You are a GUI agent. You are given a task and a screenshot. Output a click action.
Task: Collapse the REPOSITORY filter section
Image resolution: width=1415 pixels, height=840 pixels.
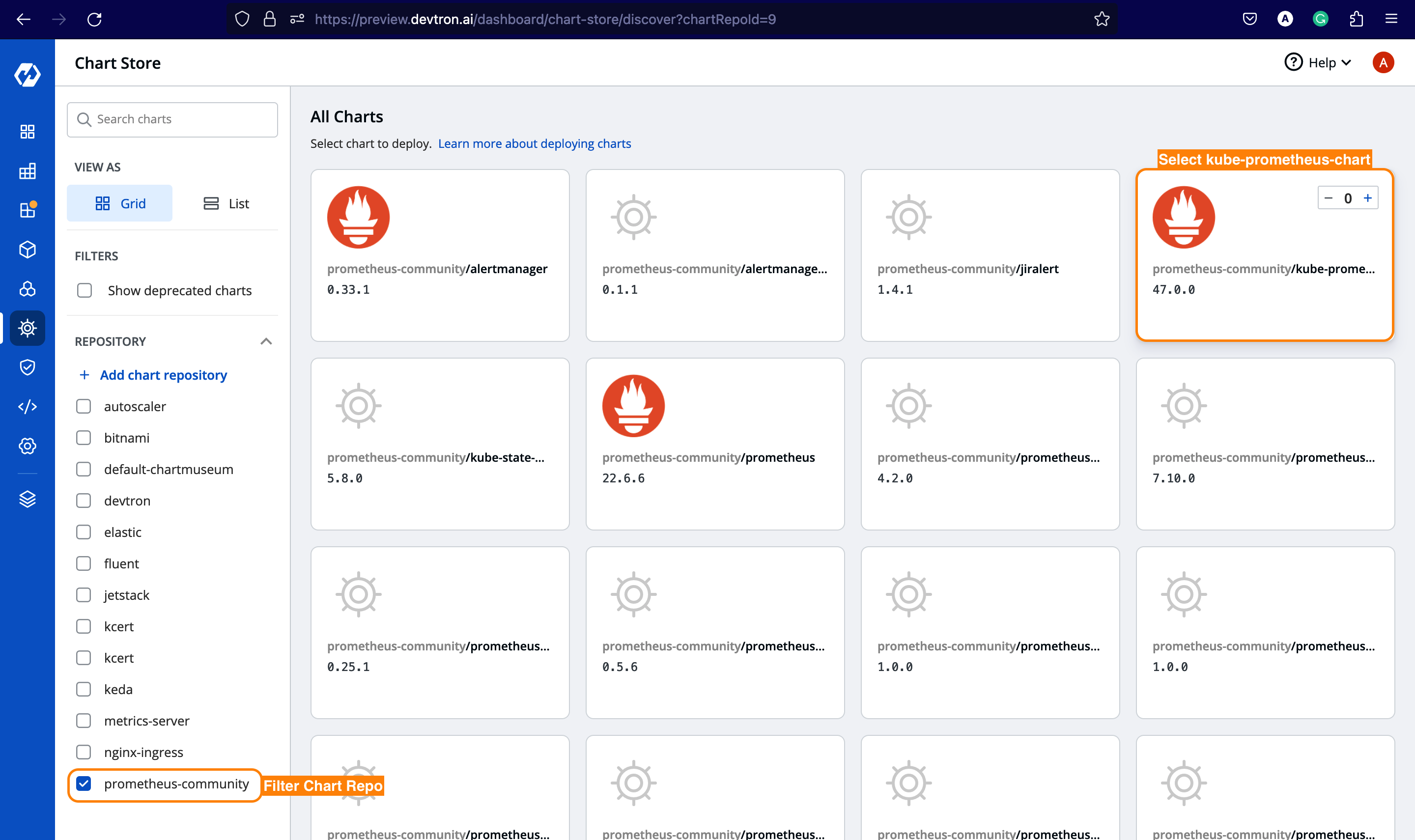[267, 341]
